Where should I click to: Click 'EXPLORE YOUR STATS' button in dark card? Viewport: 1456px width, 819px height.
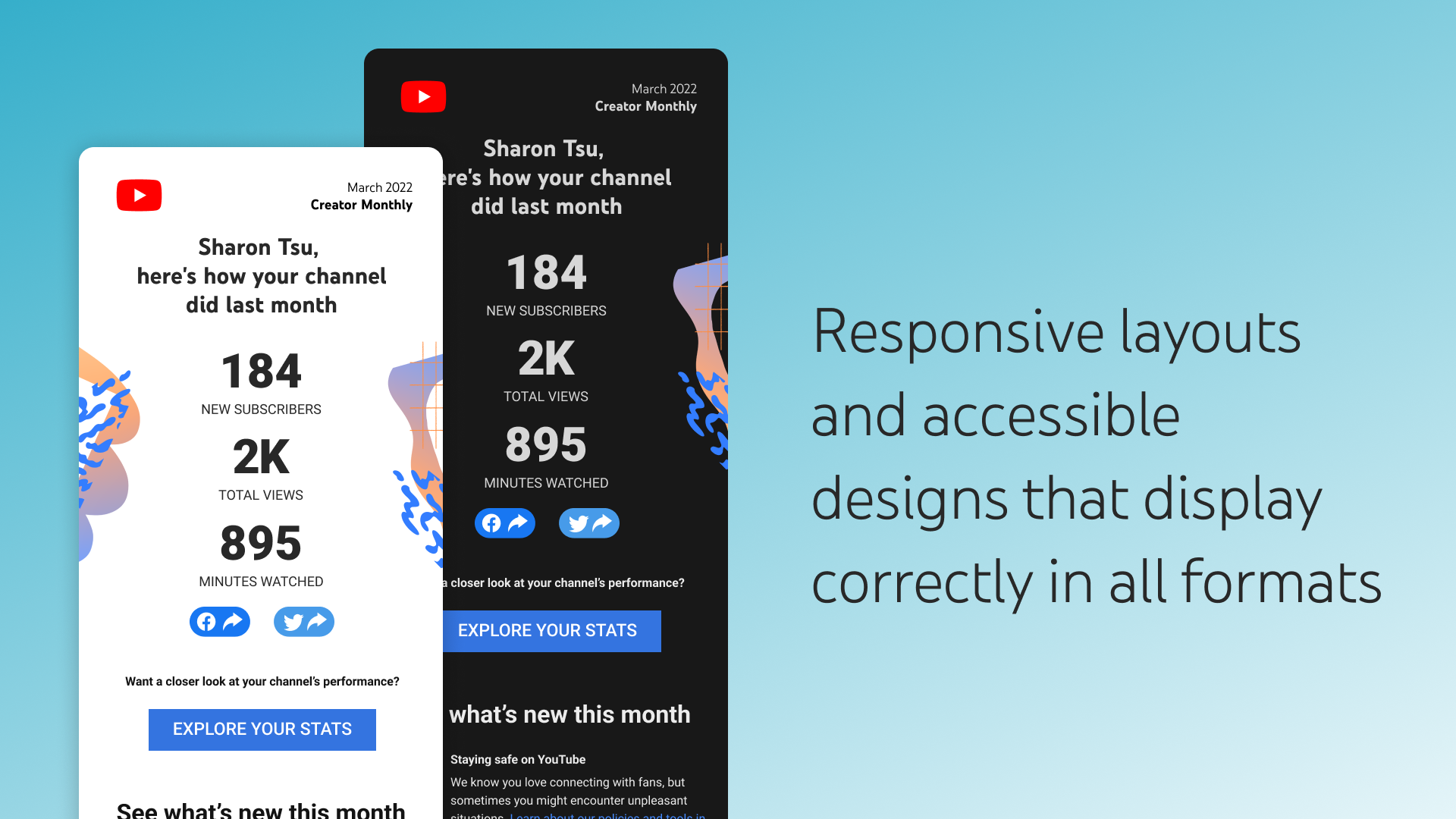pos(547,631)
